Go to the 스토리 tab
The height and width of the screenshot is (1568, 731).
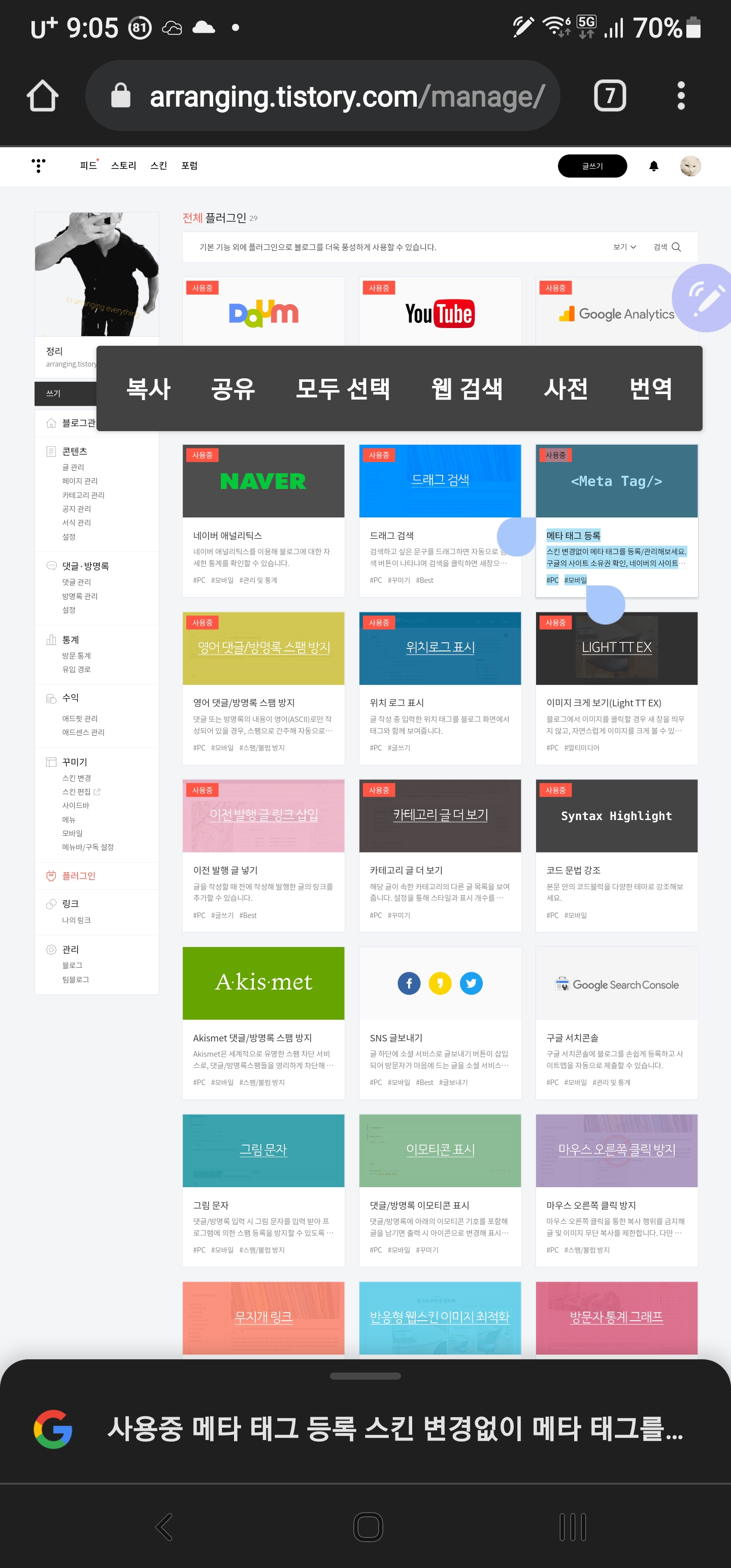pos(123,166)
